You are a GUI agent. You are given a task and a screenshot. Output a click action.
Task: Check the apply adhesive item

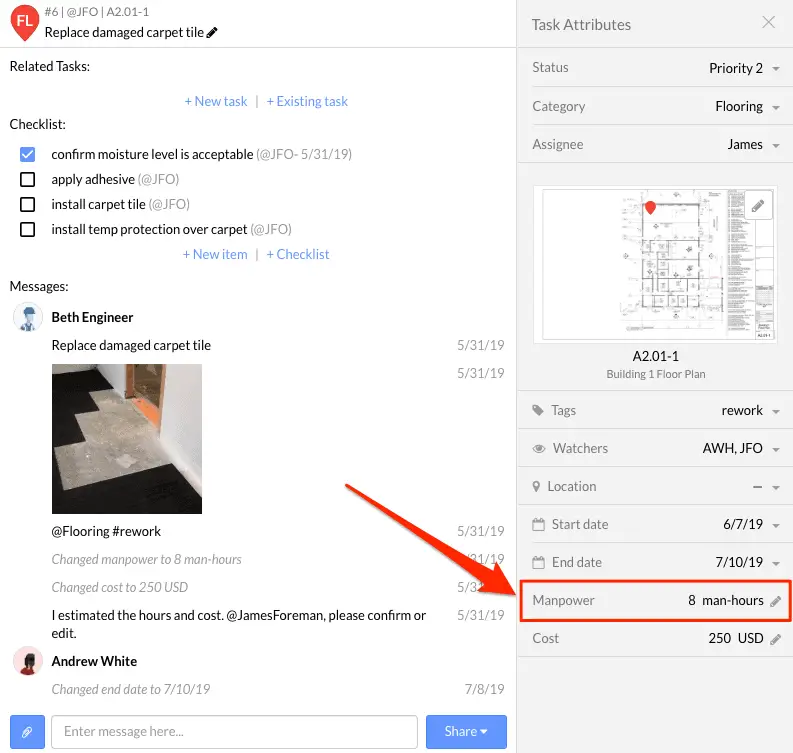pyautogui.click(x=27, y=180)
